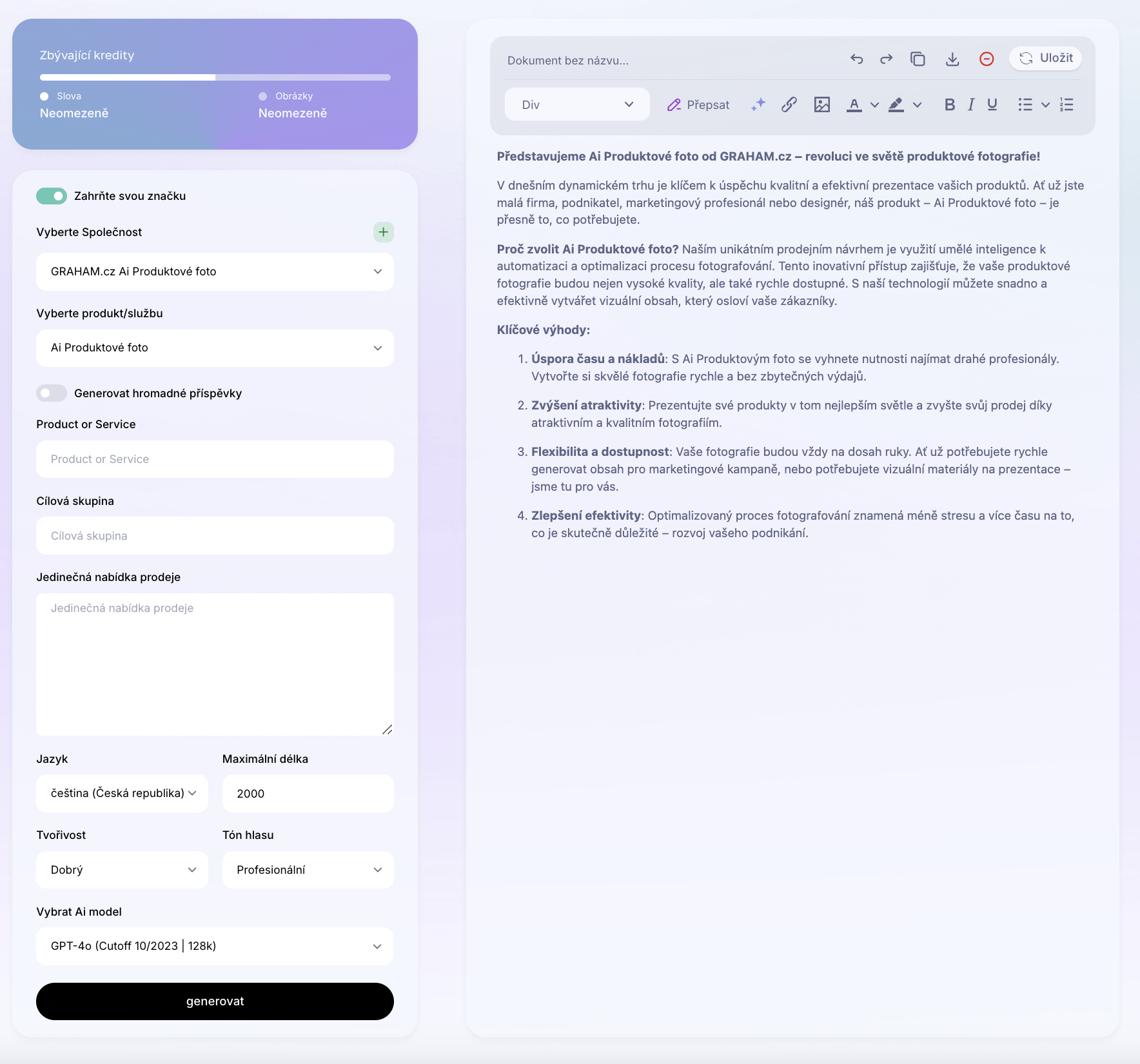Open the Vyberte Společnost dropdown
This screenshot has height=1064, width=1140.
(x=215, y=271)
